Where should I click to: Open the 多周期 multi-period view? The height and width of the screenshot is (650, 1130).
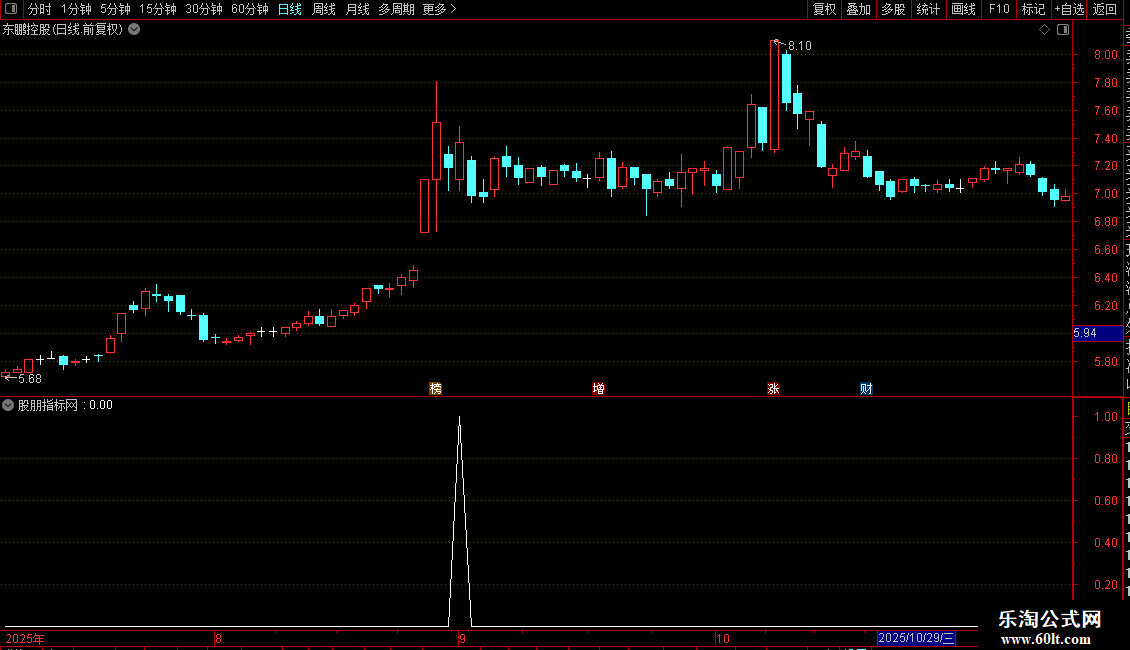coord(396,9)
